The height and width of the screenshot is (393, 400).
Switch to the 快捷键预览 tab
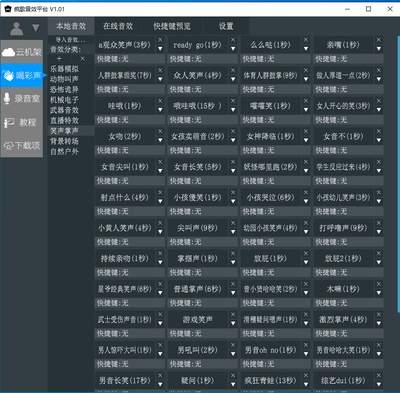tap(172, 26)
